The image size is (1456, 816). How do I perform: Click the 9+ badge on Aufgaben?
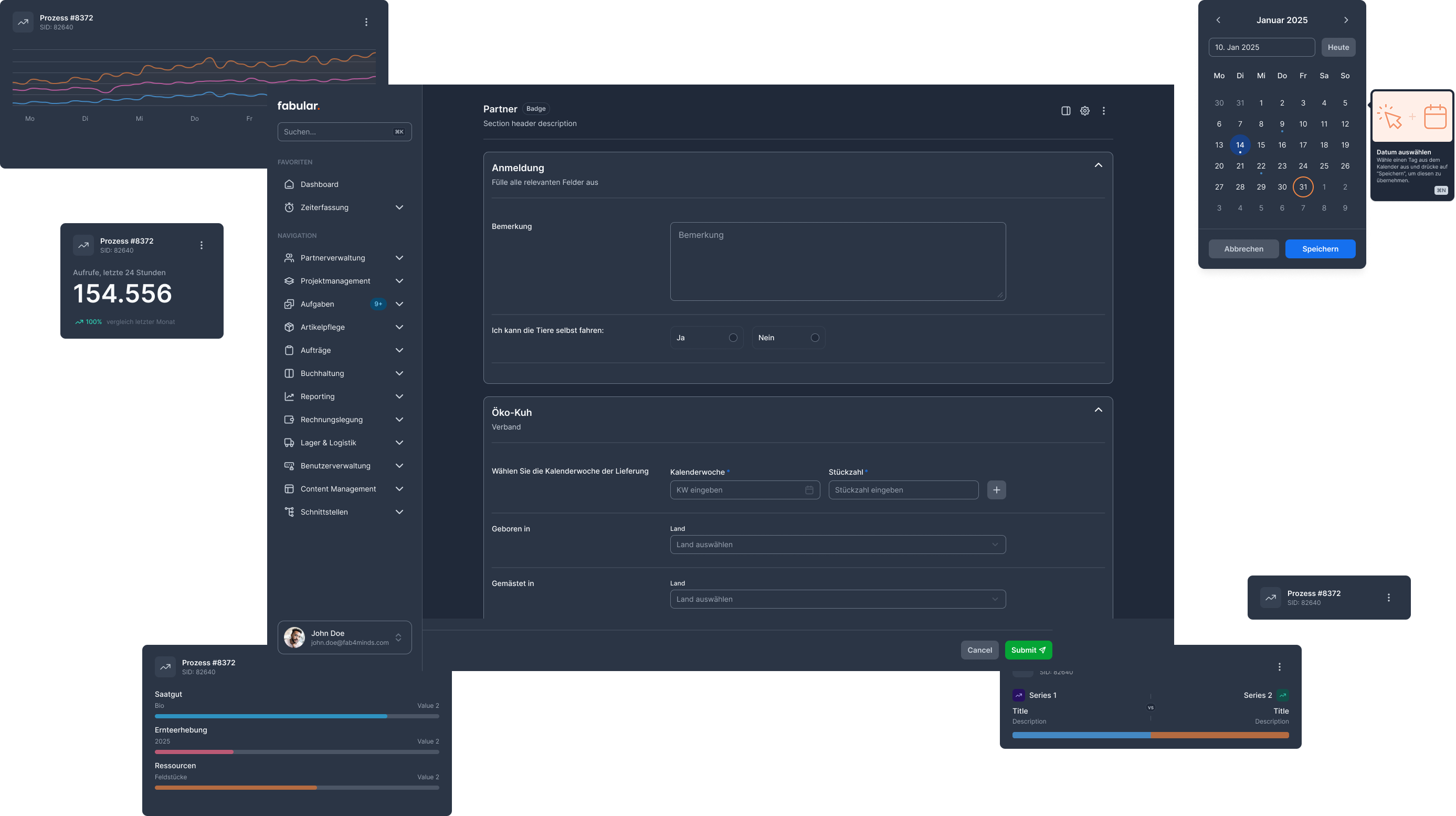378,304
